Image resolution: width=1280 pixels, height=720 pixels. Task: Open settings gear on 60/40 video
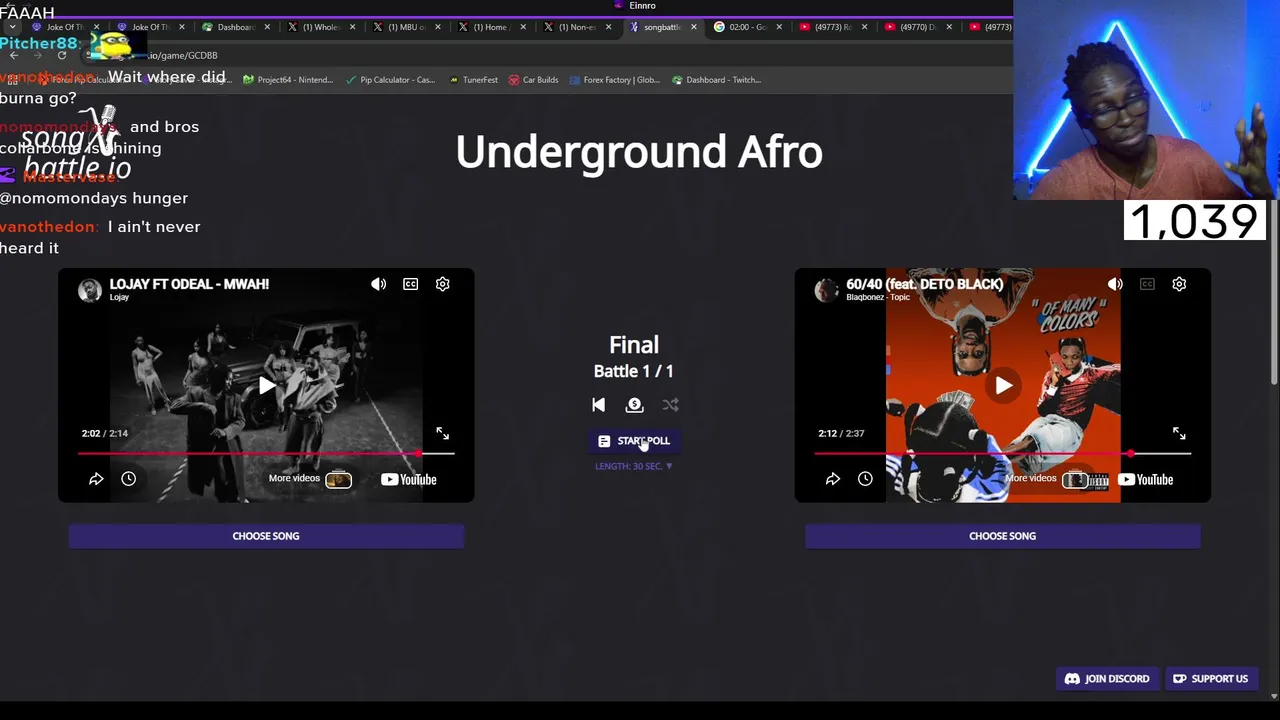[x=1179, y=284]
